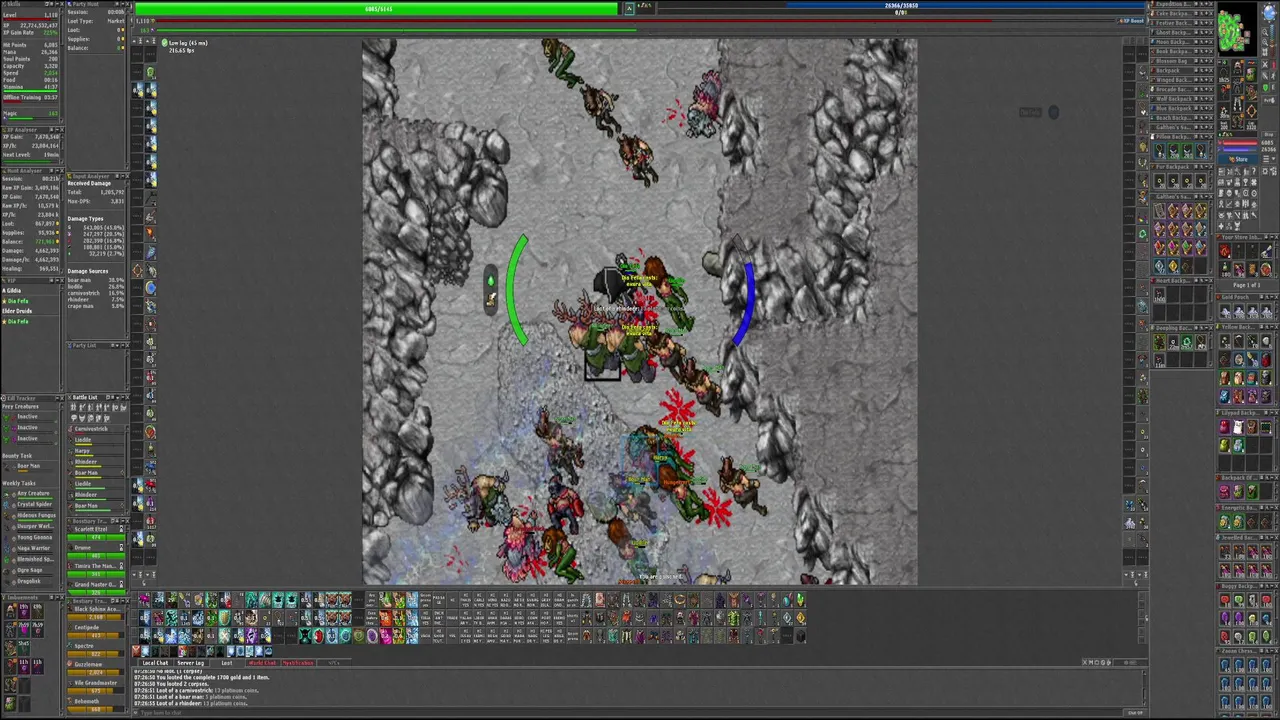Click first Battle List filter icon
The height and width of the screenshot is (720, 1280).
73,408
